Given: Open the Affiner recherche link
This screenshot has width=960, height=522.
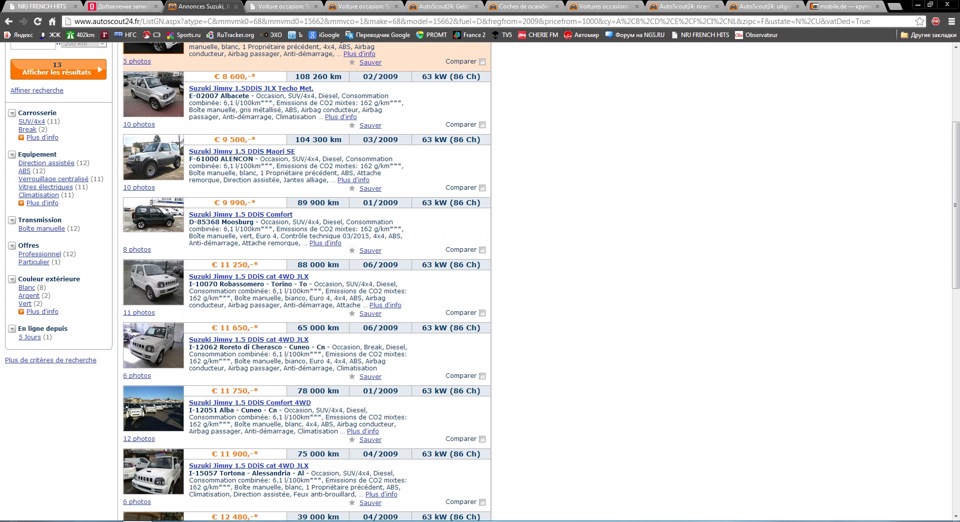Looking at the screenshot, I should pyautogui.click(x=37, y=91).
